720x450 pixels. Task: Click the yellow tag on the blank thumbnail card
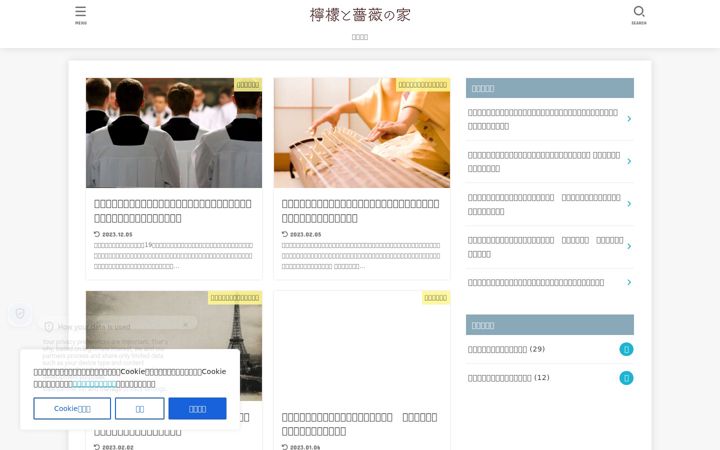[436, 298]
